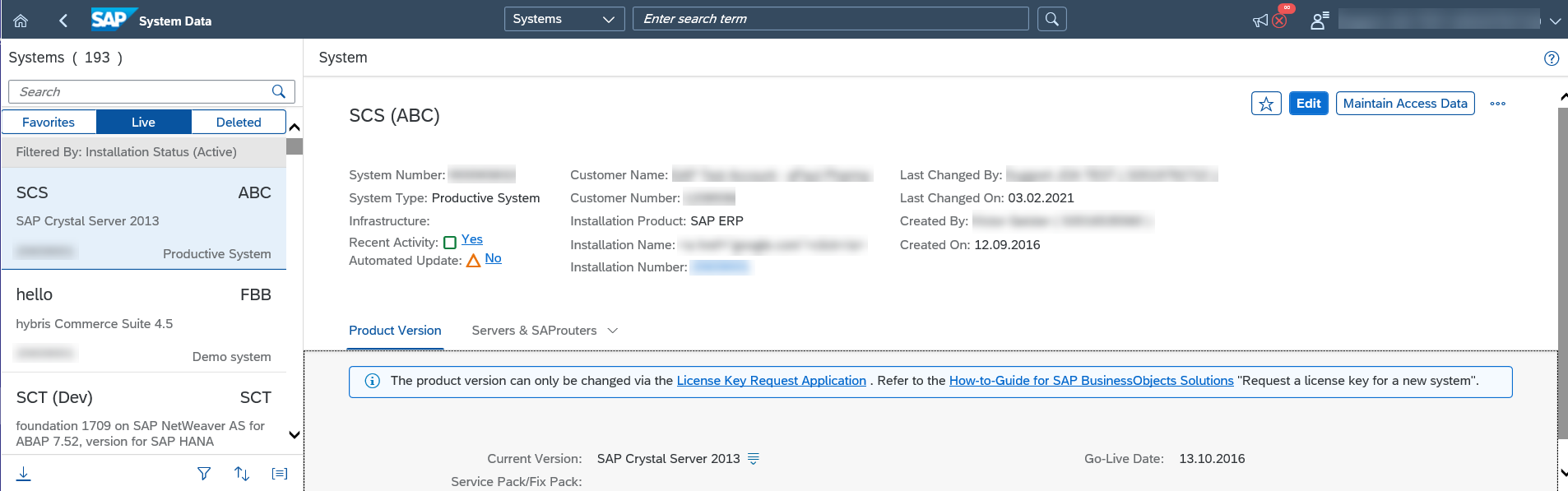Viewport: 1568px width, 491px height.
Task: Open the filter funnel icon
Action: [x=204, y=474]
